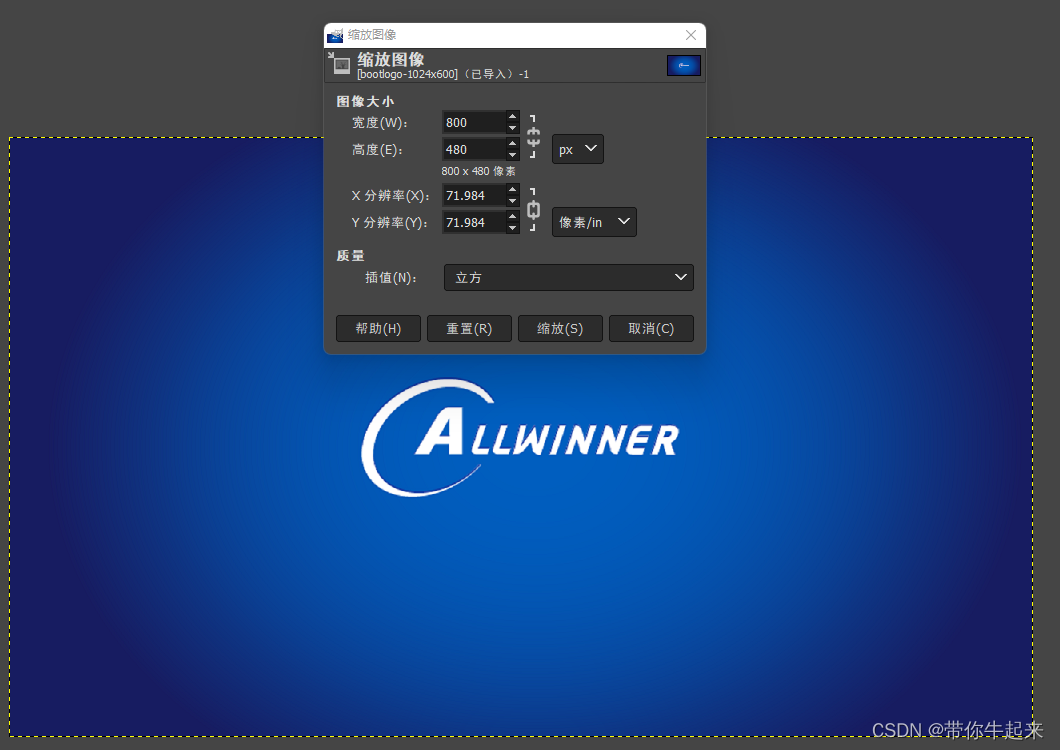Click the bootlogo-1024x600 file name text
The width and height of the screenshot is (1060, 750).
(408, 74)
